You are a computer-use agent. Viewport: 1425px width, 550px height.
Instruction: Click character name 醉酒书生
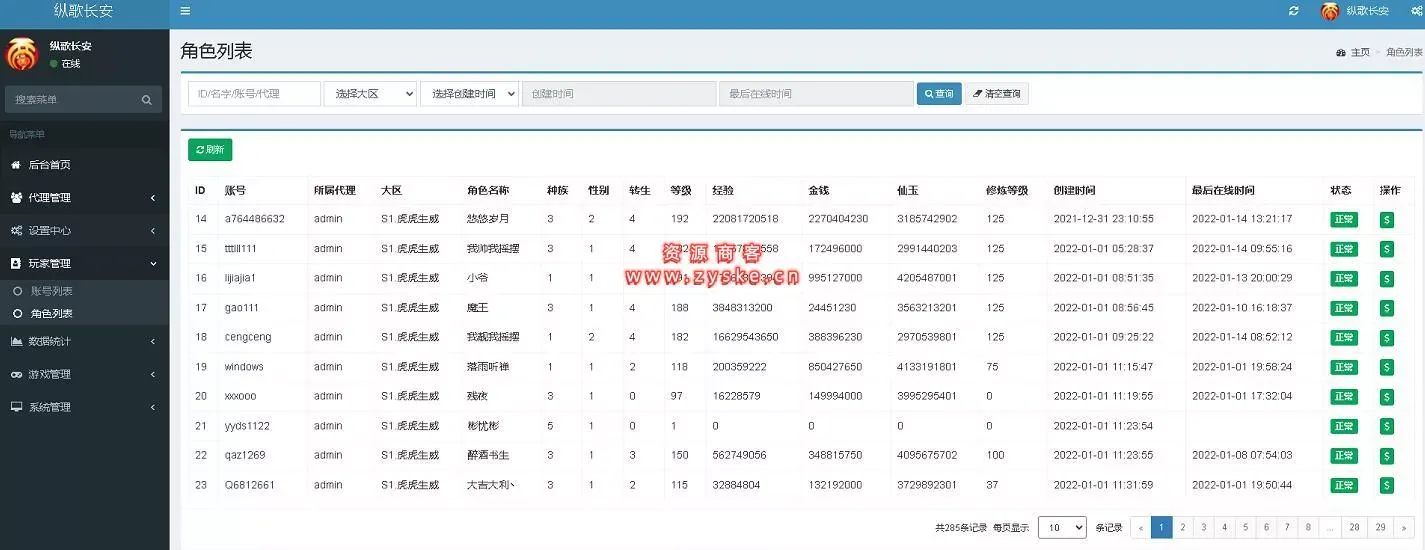[x=488, y=455]
